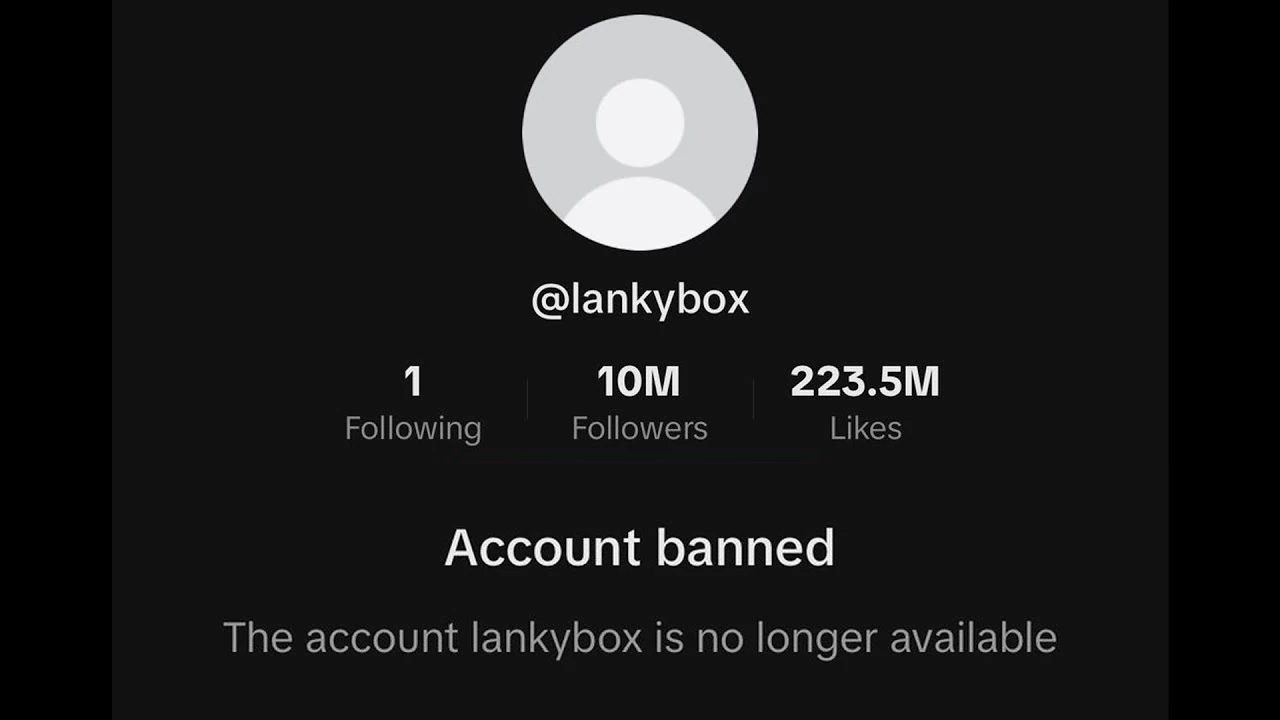The width and height of the screenshot is (1280, 720).
Task: Select the Account banned heading
Action: tap(640, 547)
